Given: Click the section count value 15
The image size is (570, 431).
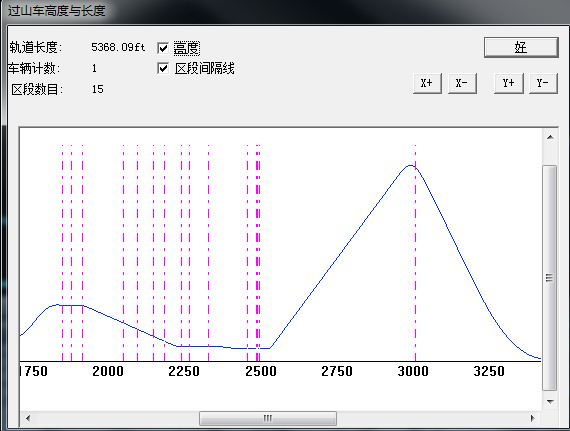Looking at the screenshot, I should pyautogui.click(x=97, y=89).
